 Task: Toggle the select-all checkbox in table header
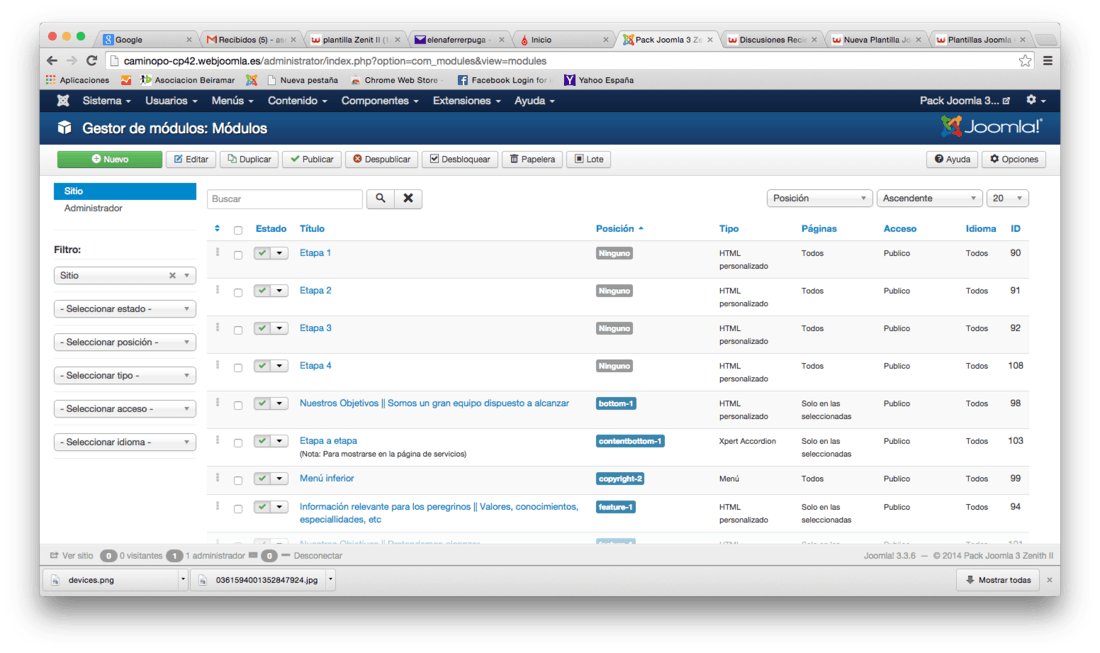point(238,230)
